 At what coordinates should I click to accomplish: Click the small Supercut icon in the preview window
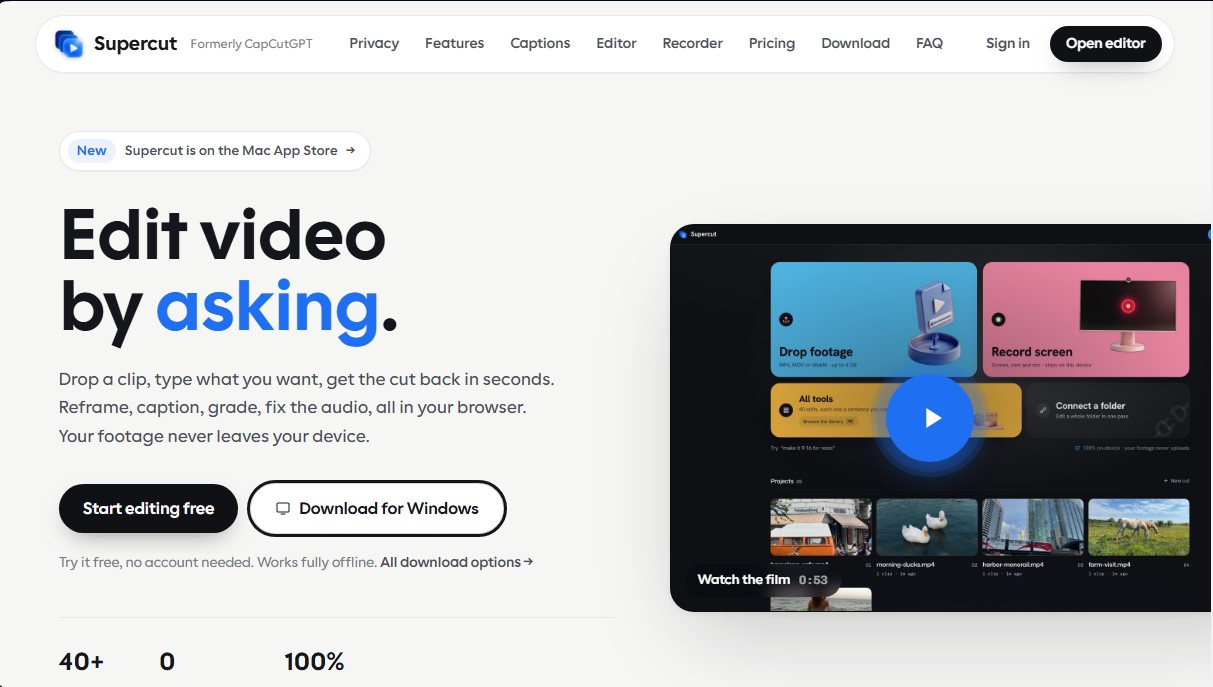[683, 234]
